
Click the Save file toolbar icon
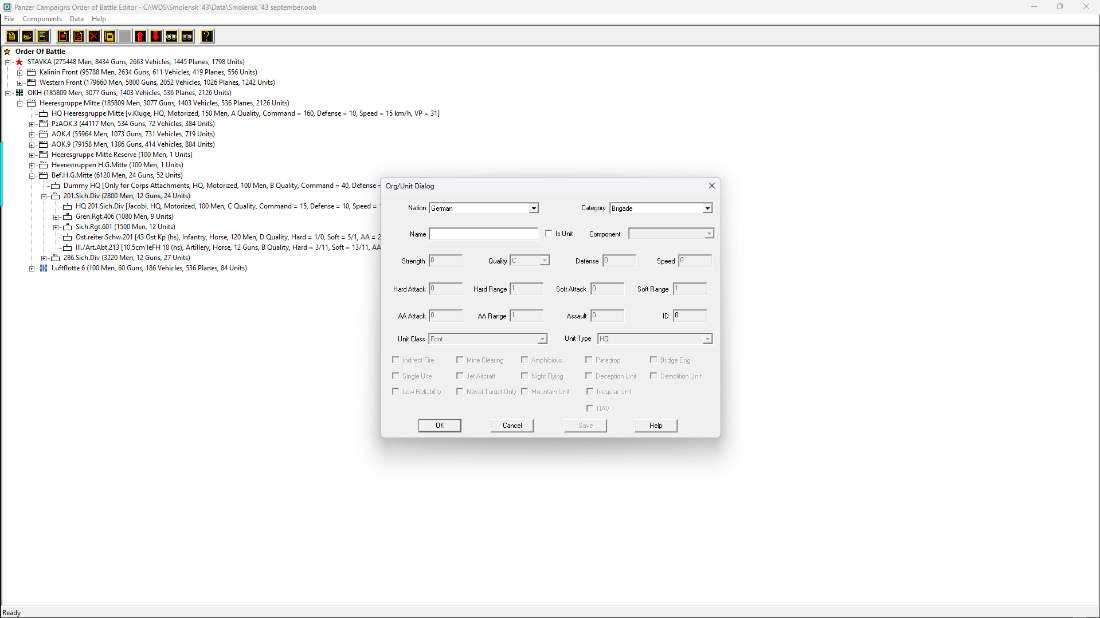pos(43,36)
